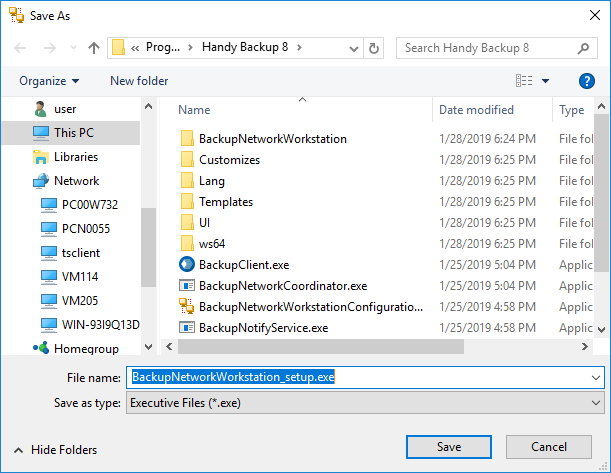Click the Back navigation arrow

click(20, 48)
